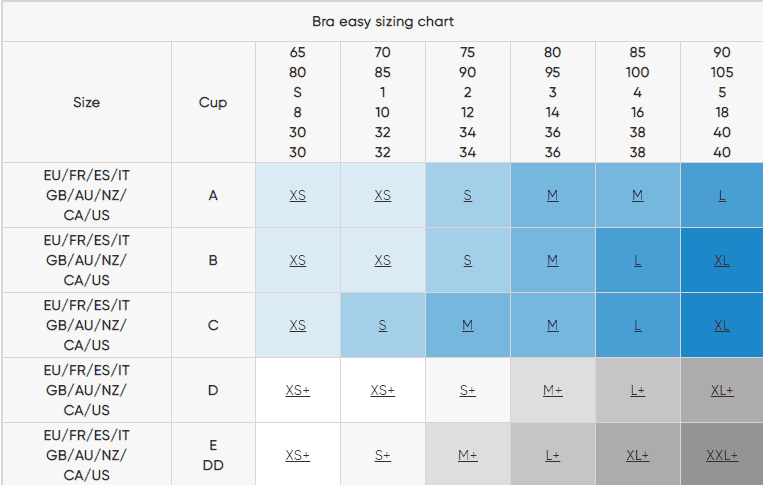Viewport: 763px width, 485px height.
Task: Open the XL link in cup B row
Action: (722, 260)
